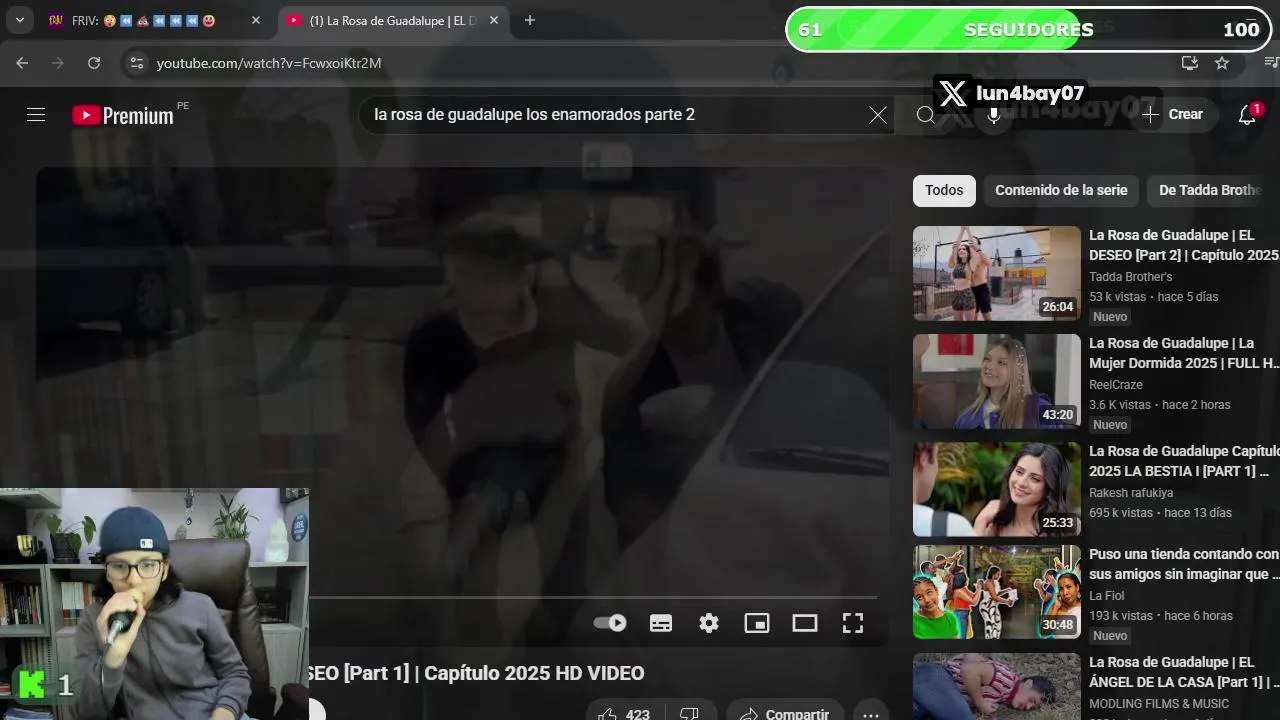Start voice search with the microphone
Screen dimensions: 1280x720
pos(994,115)
